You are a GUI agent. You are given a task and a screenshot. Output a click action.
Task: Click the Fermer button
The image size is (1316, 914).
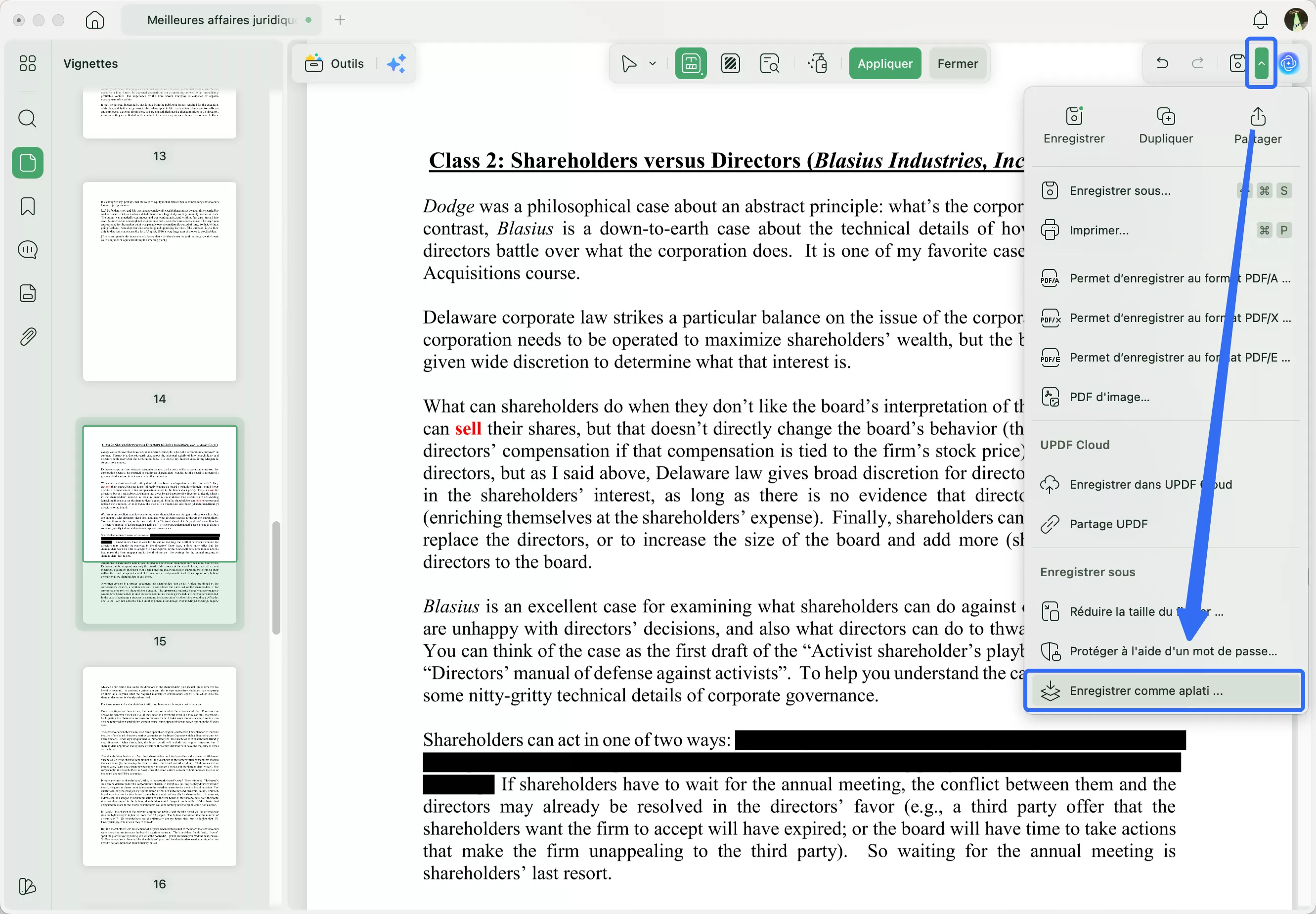[957, 64]
